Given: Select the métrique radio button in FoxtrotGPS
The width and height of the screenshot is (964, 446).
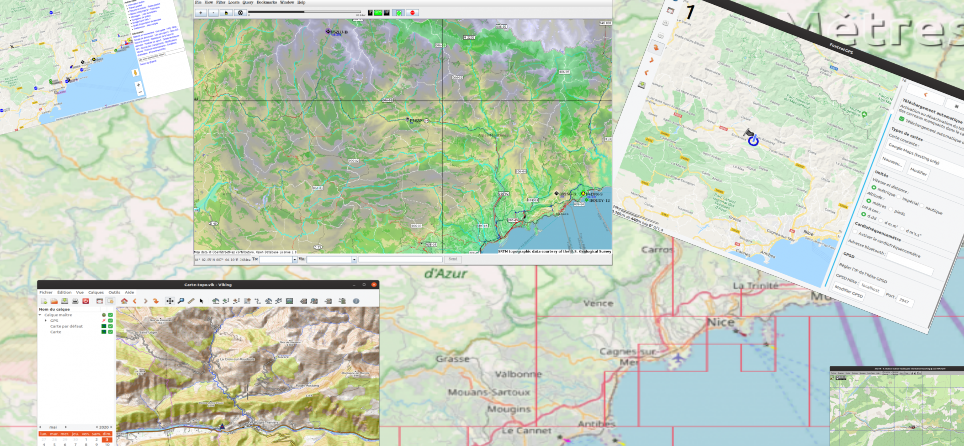Looking at the screenshot, I should 874,188.
